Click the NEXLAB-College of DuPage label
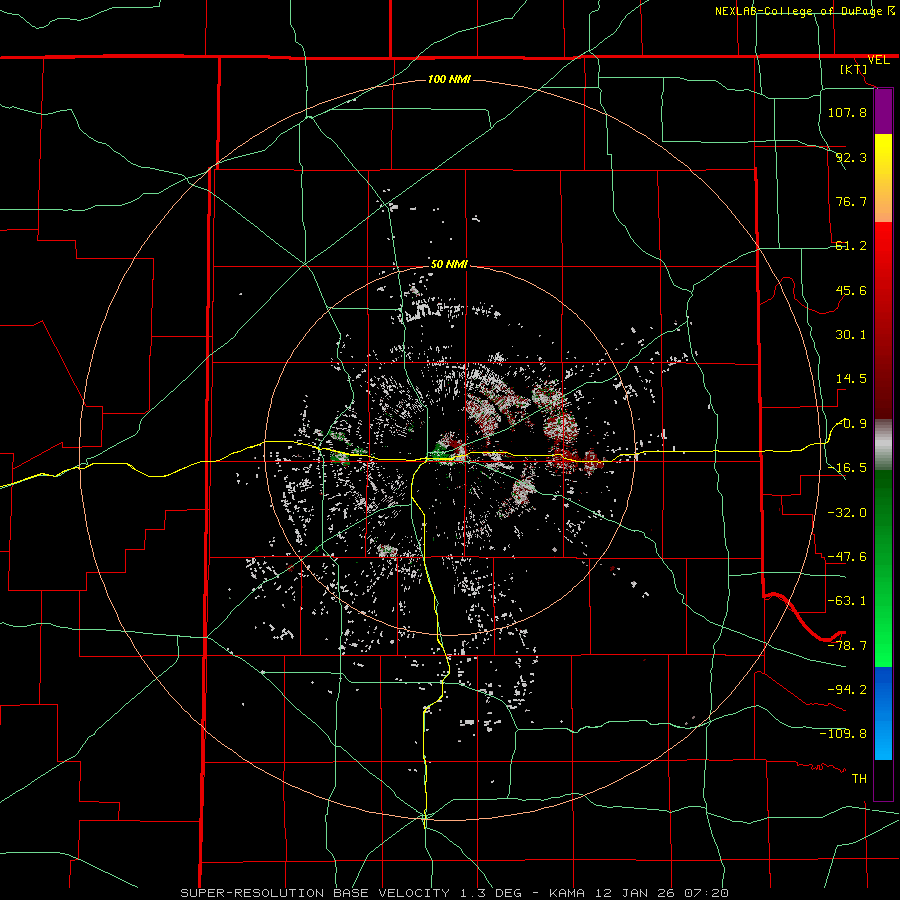Viewport: 900px width, 900px height. point(804,11)
